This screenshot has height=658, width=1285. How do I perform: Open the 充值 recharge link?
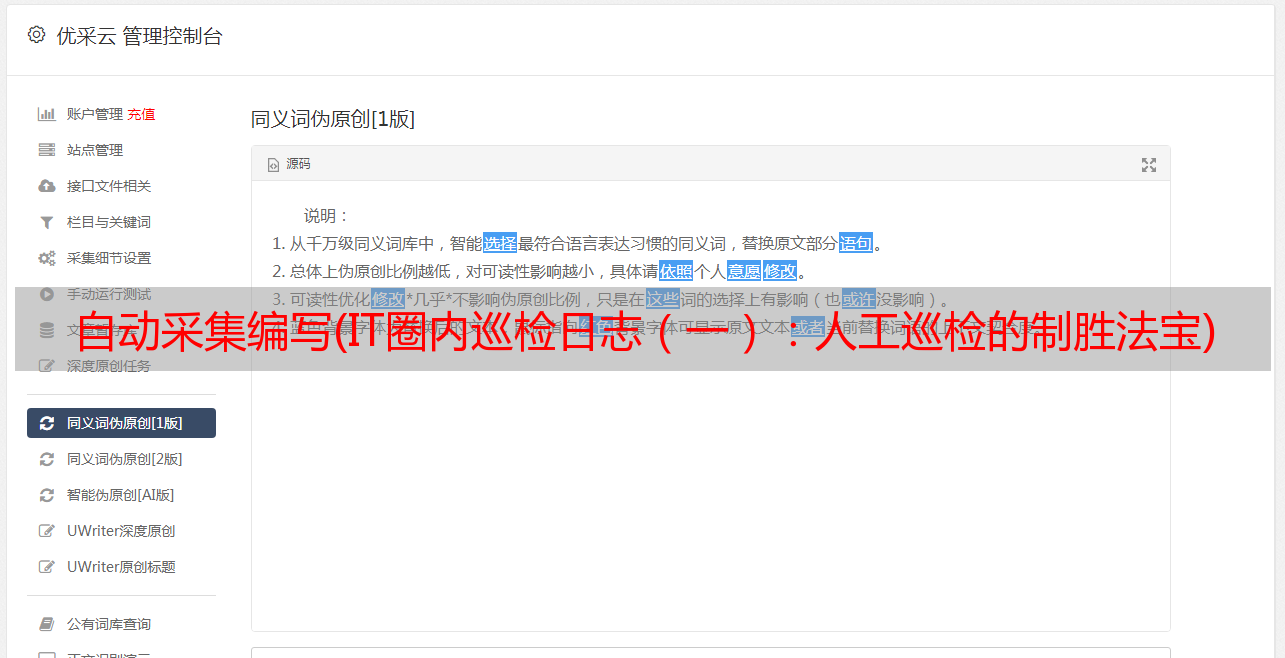(141, 114)
